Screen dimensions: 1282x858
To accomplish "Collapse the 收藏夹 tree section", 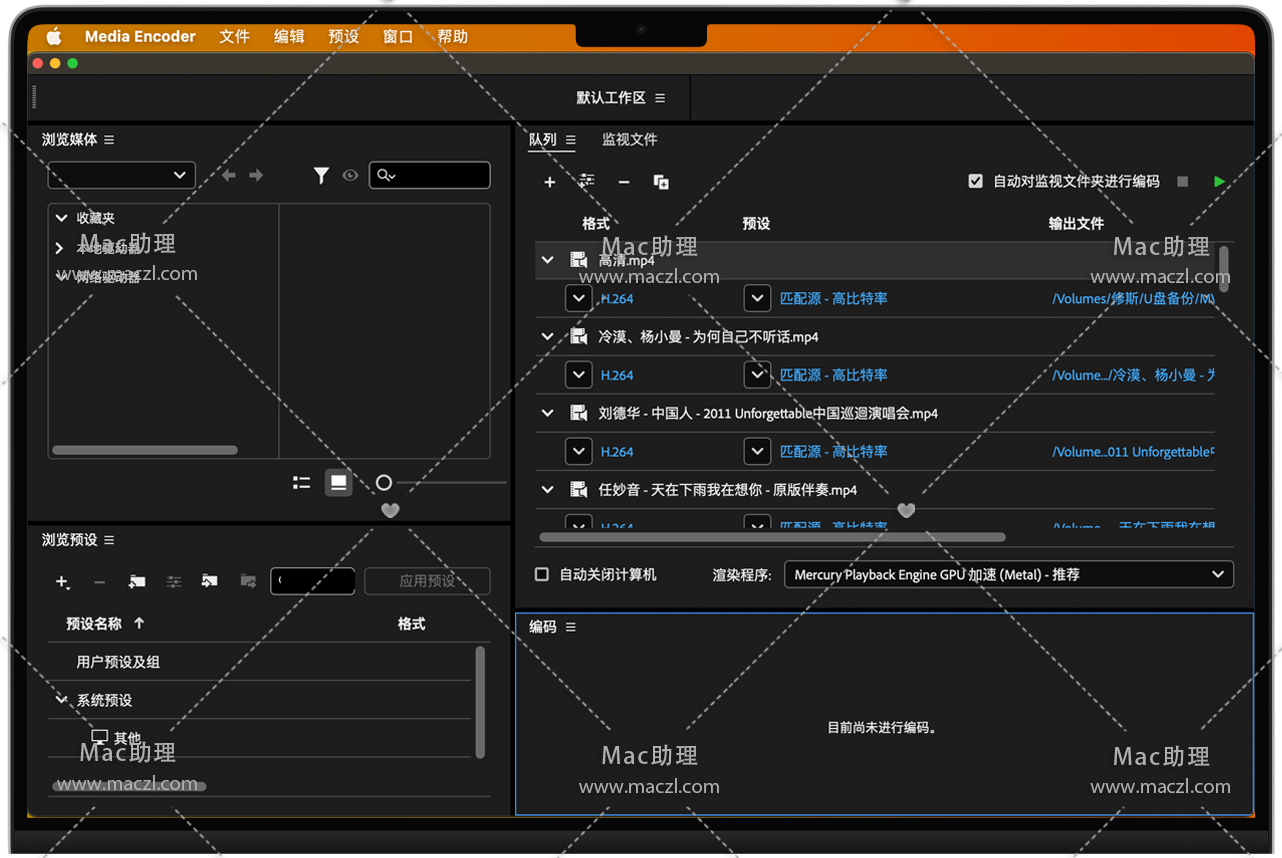I will tap(62, 218).
